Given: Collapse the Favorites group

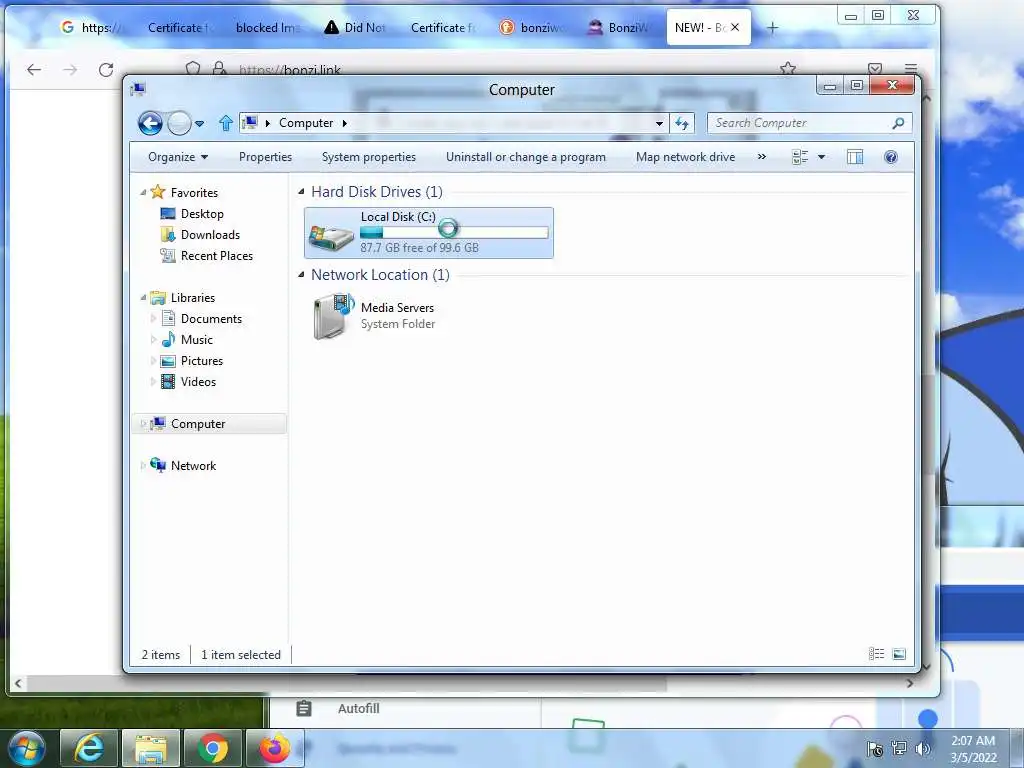Looking at the screenshot, I should click(143, 193).
